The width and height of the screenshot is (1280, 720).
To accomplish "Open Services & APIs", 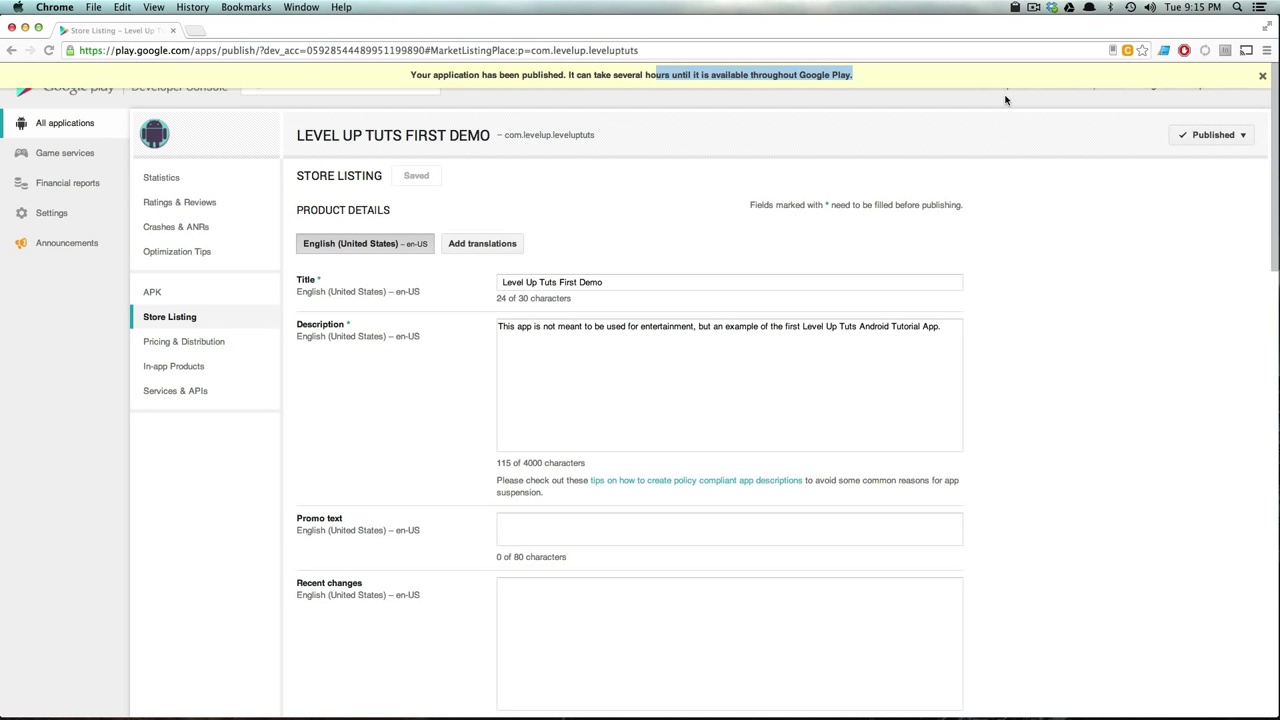I will 175,391.
